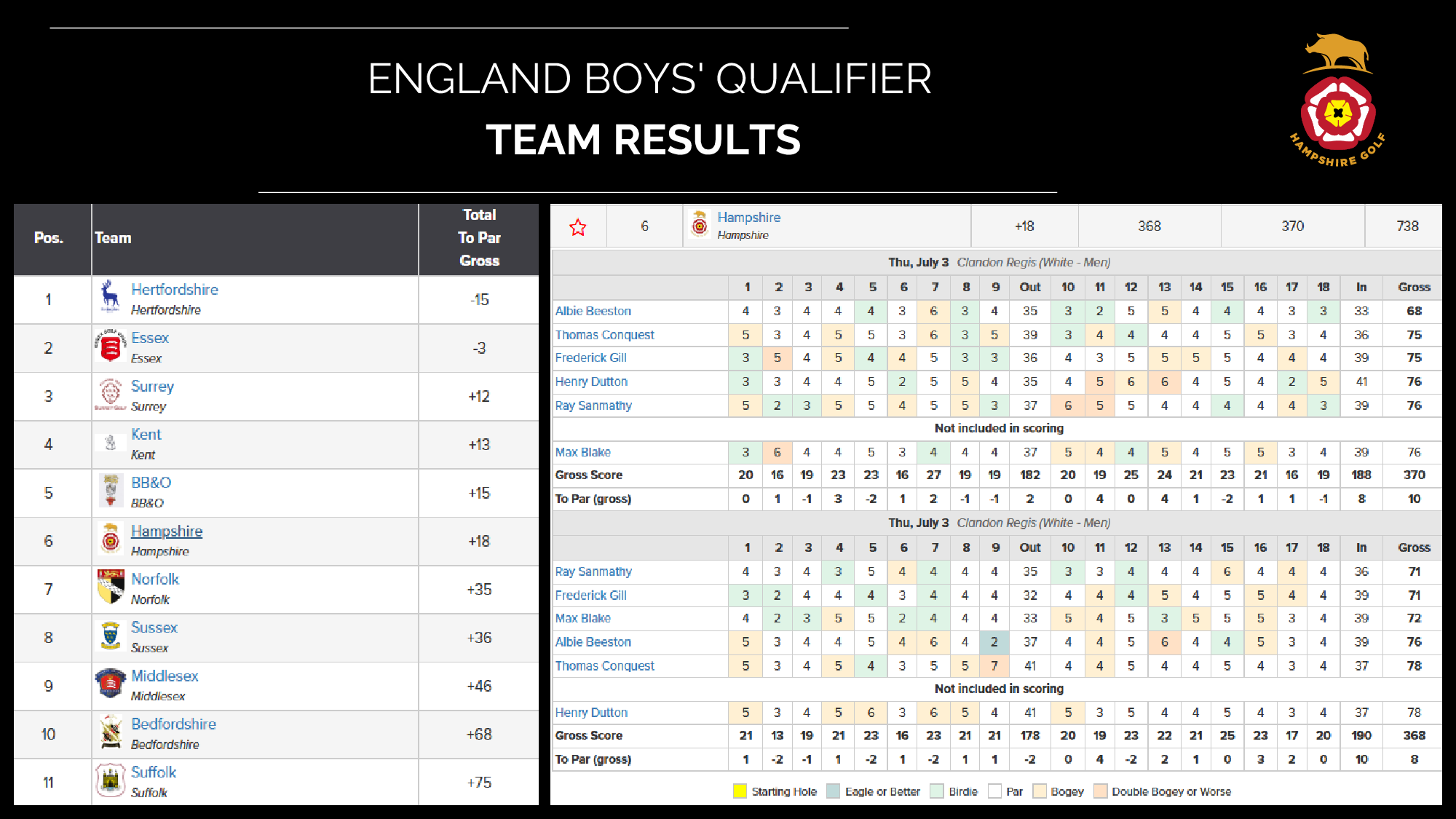This screenshot has height=819, width=1456.
Task: Open the underlined Hampshire team link
Action: click(167, 531)
